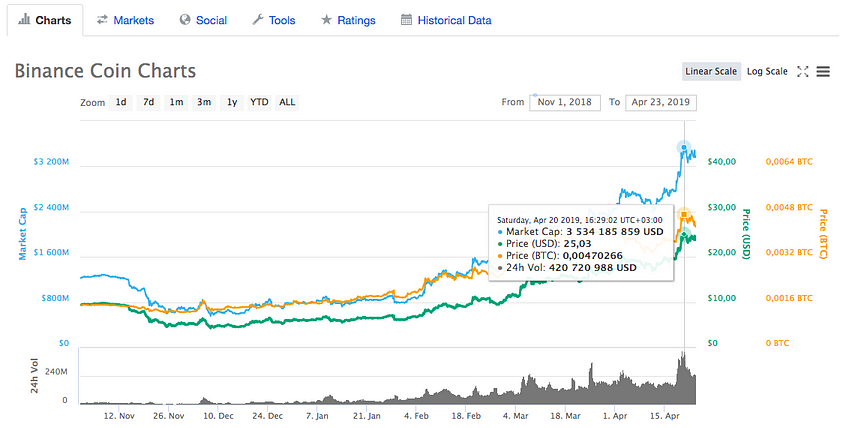Click the 4. Feb date label
The image size is (846, 428).
pos(417,416)
